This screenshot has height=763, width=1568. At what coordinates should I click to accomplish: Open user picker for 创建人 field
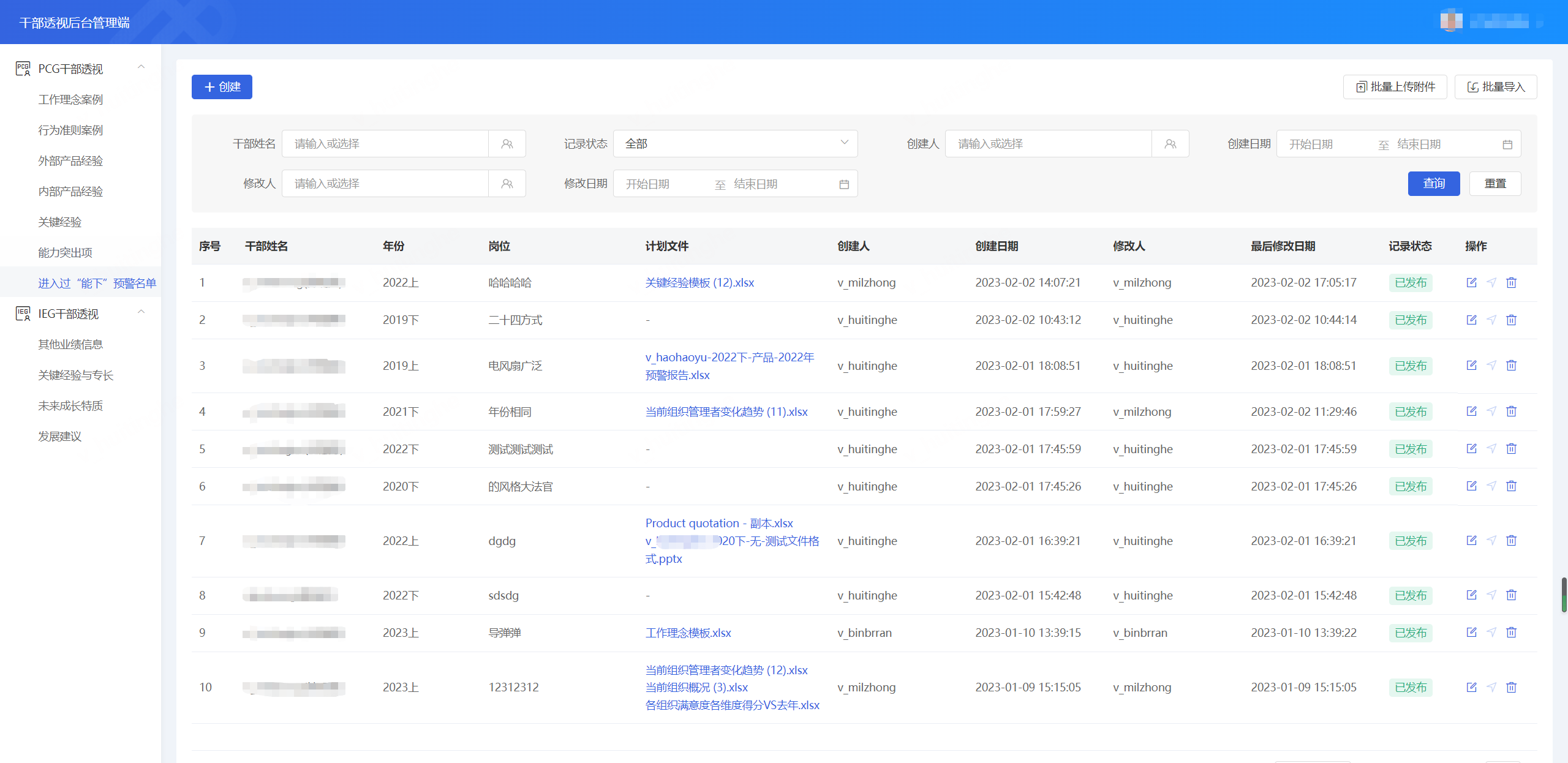click(1170, 144)
